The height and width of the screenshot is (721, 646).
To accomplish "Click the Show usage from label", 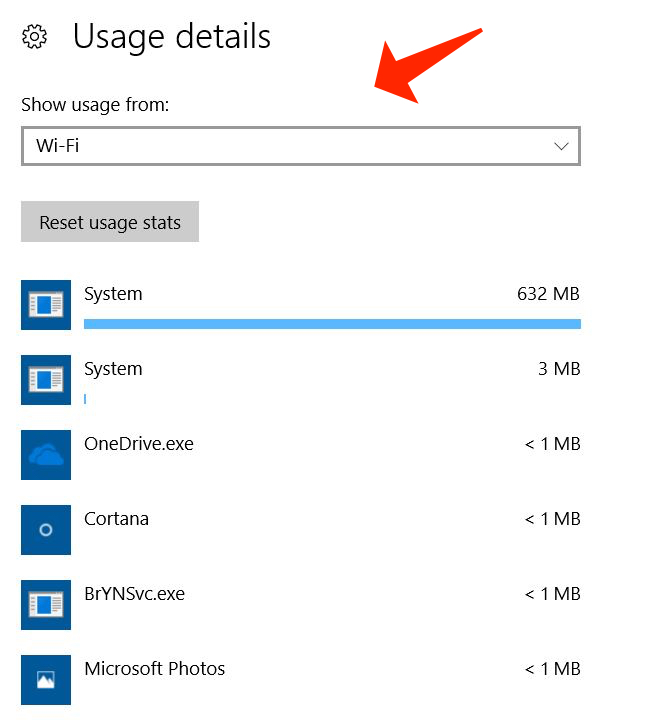I will coord(95,106).
